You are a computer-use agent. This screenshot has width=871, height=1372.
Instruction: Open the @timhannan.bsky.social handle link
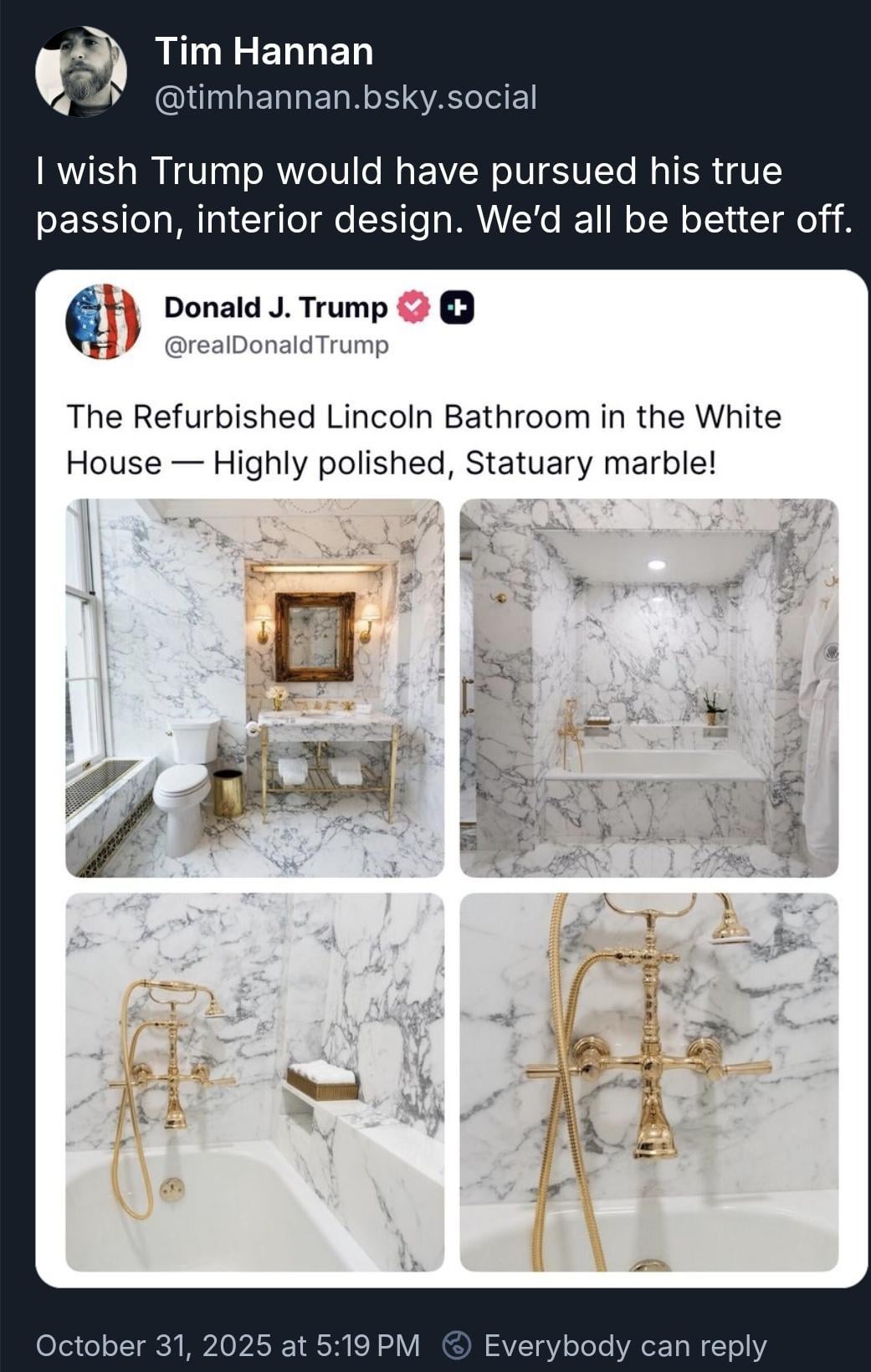click(x=346, y=98)
